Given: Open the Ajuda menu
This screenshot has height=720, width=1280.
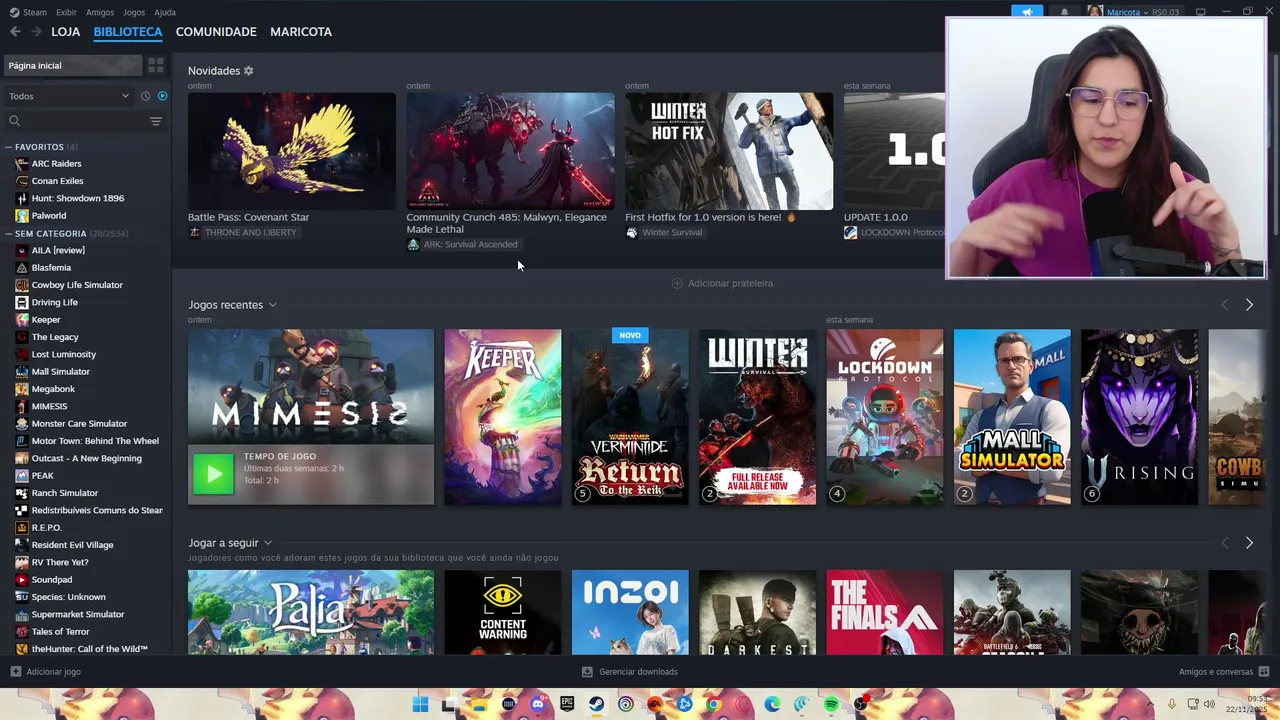Looking at the screenshot, I should [165, 12].
